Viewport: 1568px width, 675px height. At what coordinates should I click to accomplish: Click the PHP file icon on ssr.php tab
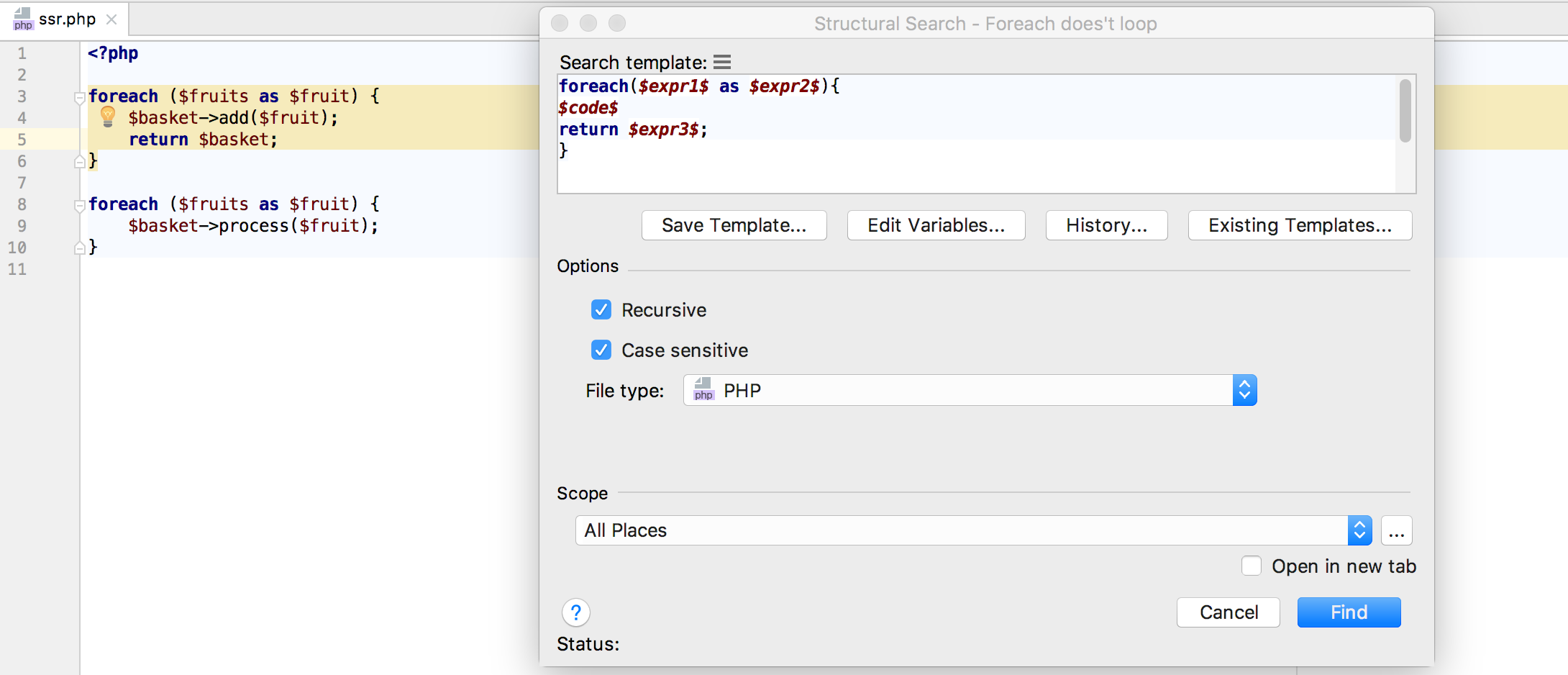click(23, 19)
